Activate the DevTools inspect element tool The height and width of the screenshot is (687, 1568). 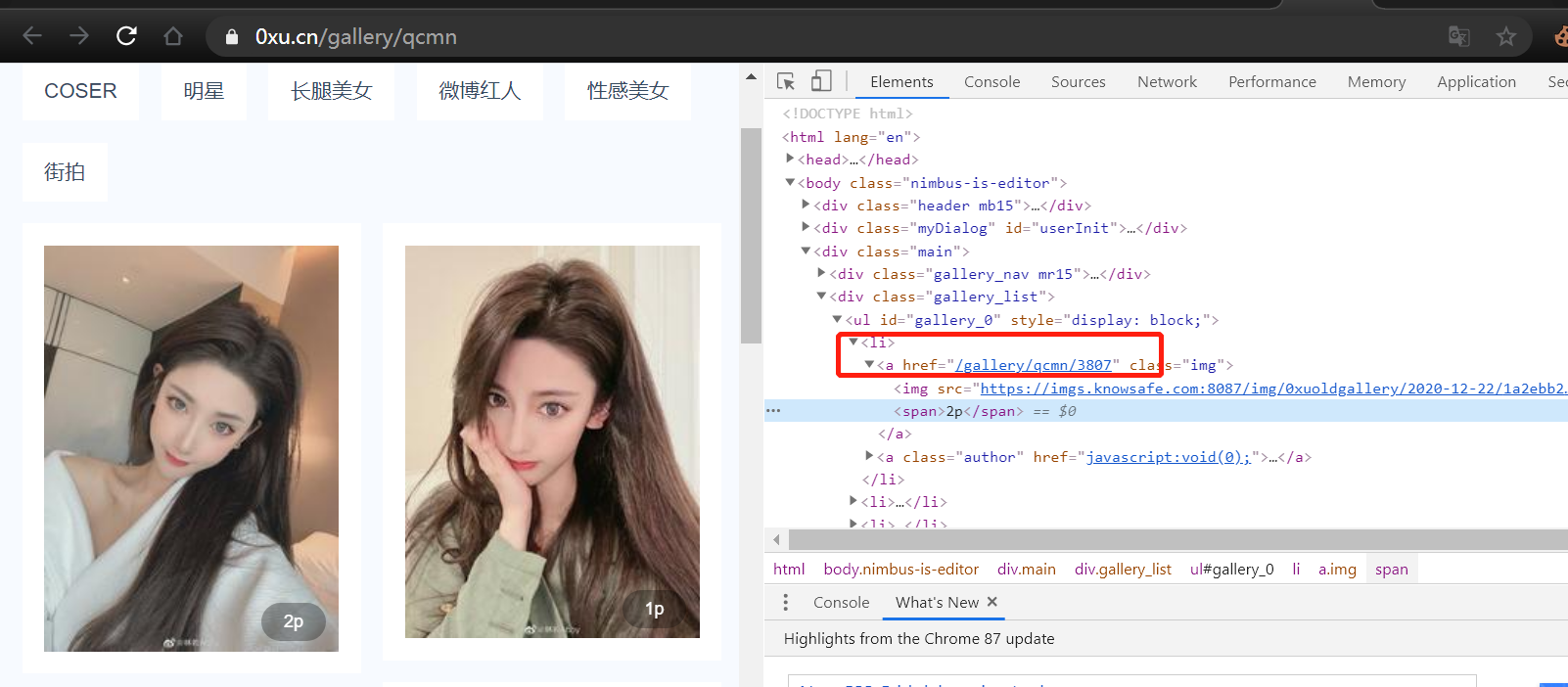[786, 81]
